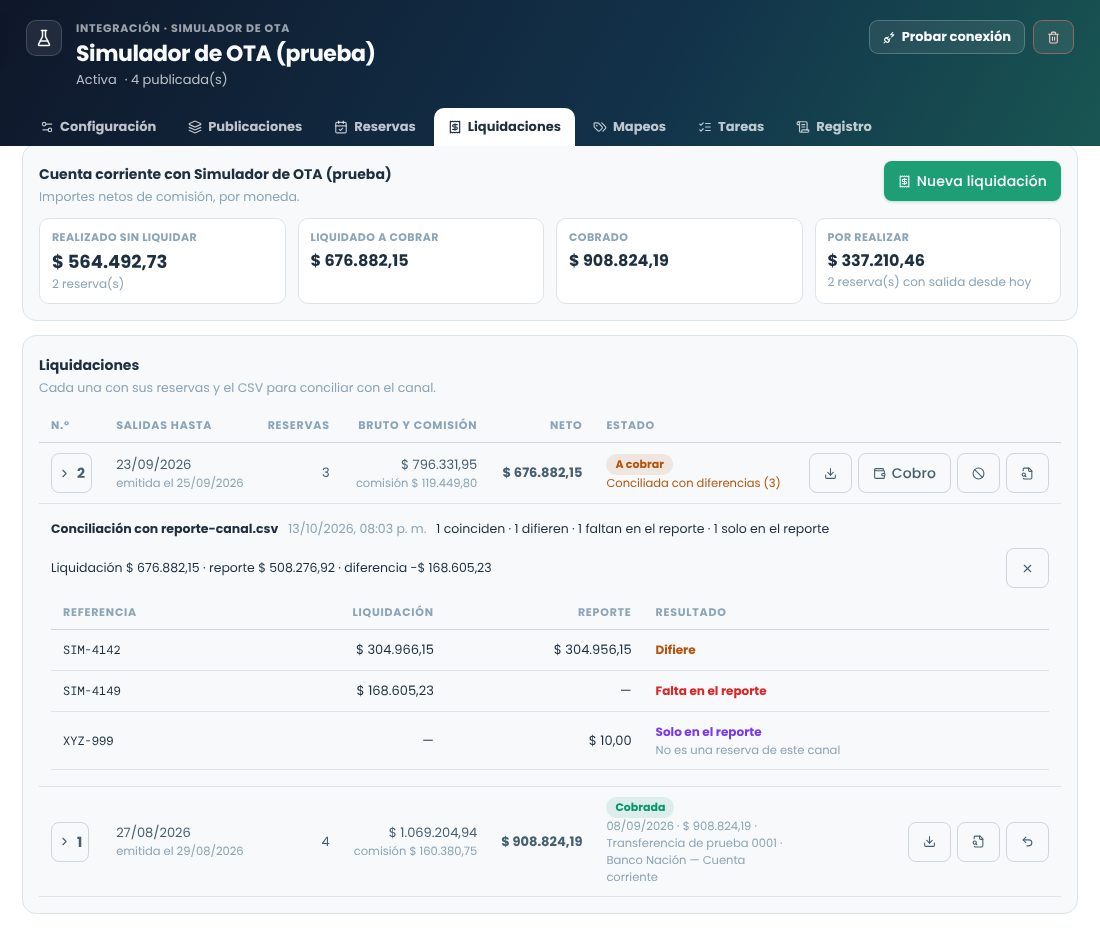Select the 'Cobrado' summary card
Viewport: 1100px width, 944px height.
(x=679, y=261)
